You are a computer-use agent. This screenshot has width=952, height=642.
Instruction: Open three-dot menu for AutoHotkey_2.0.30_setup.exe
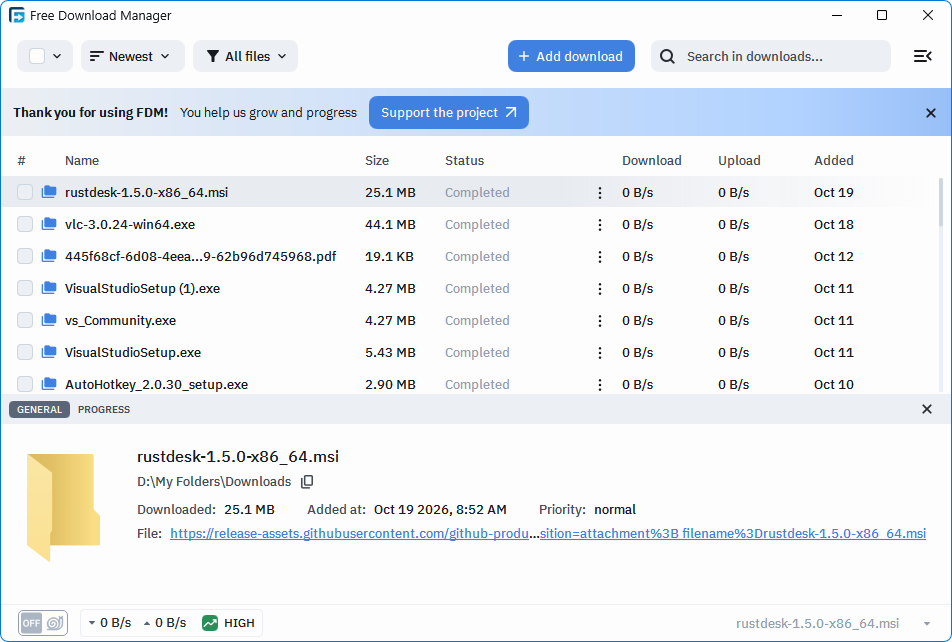pyautogui.click(x=600, y=384)
